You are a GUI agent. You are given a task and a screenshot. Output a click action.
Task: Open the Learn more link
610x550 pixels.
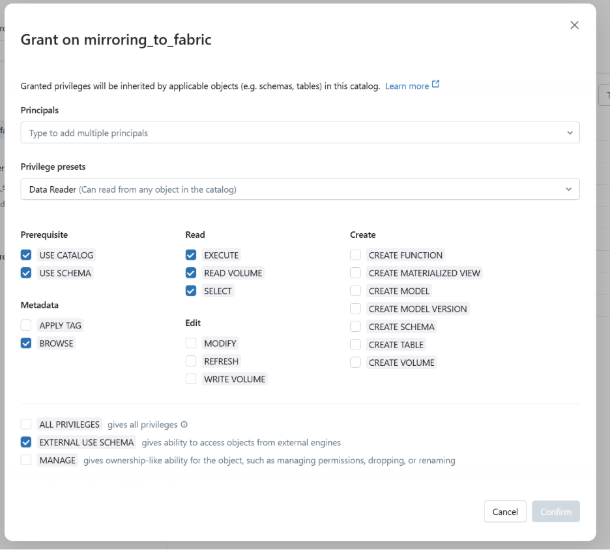pyautogui.click(x=407, y=86)
